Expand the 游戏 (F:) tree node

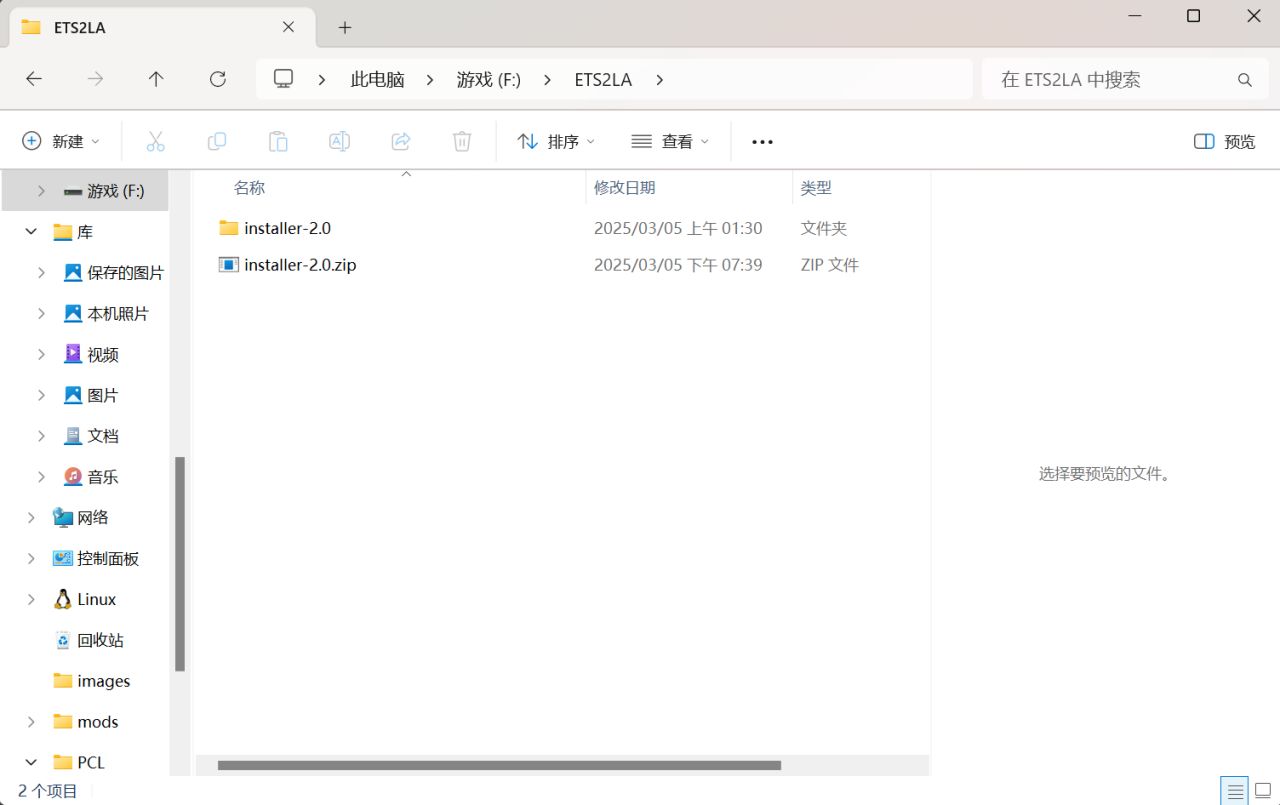point(41,190)
